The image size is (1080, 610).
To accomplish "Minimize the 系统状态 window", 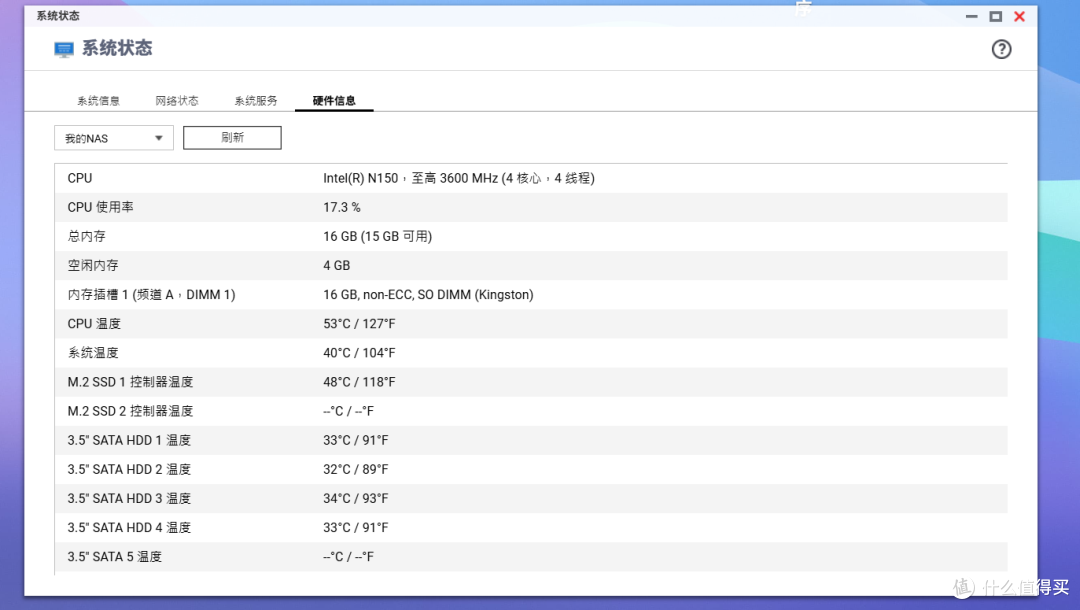I will click(x=971, y=17).
